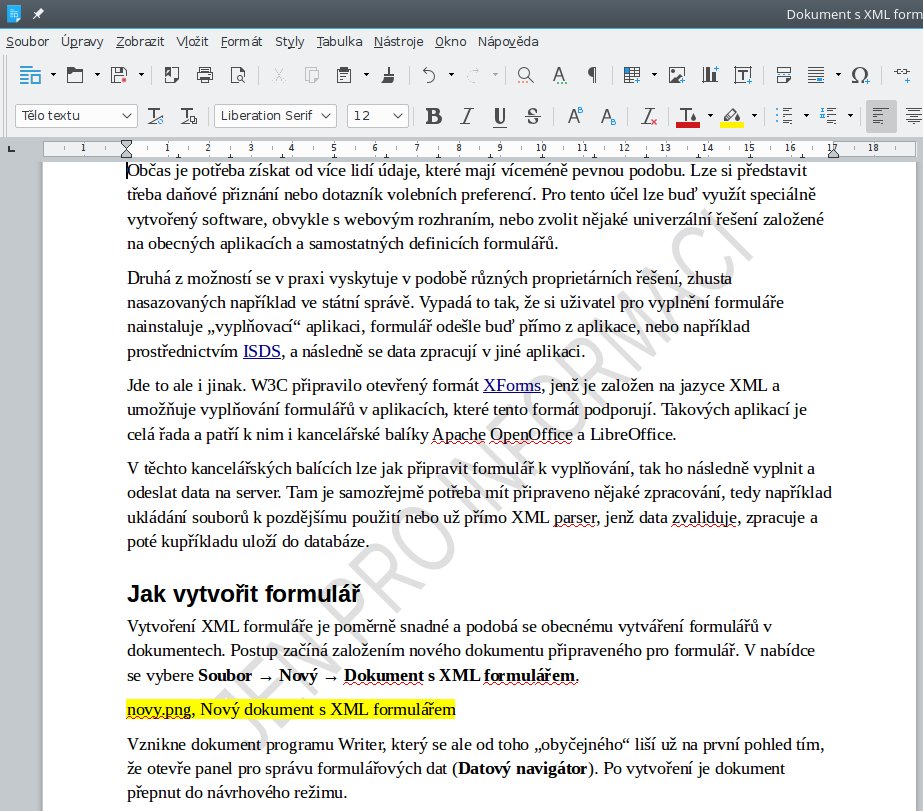Expand the Insert Table dropdown arrow
Viewport: 923px width, 811px height.
[654, 75]
